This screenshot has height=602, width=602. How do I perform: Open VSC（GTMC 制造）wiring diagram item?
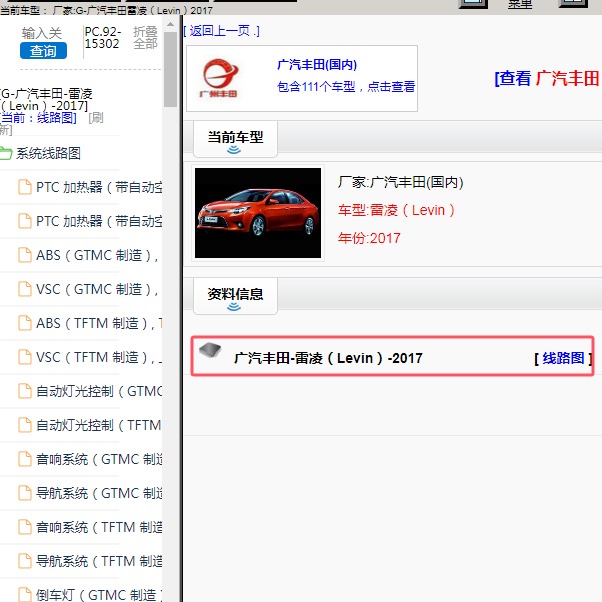coord(97,289)
